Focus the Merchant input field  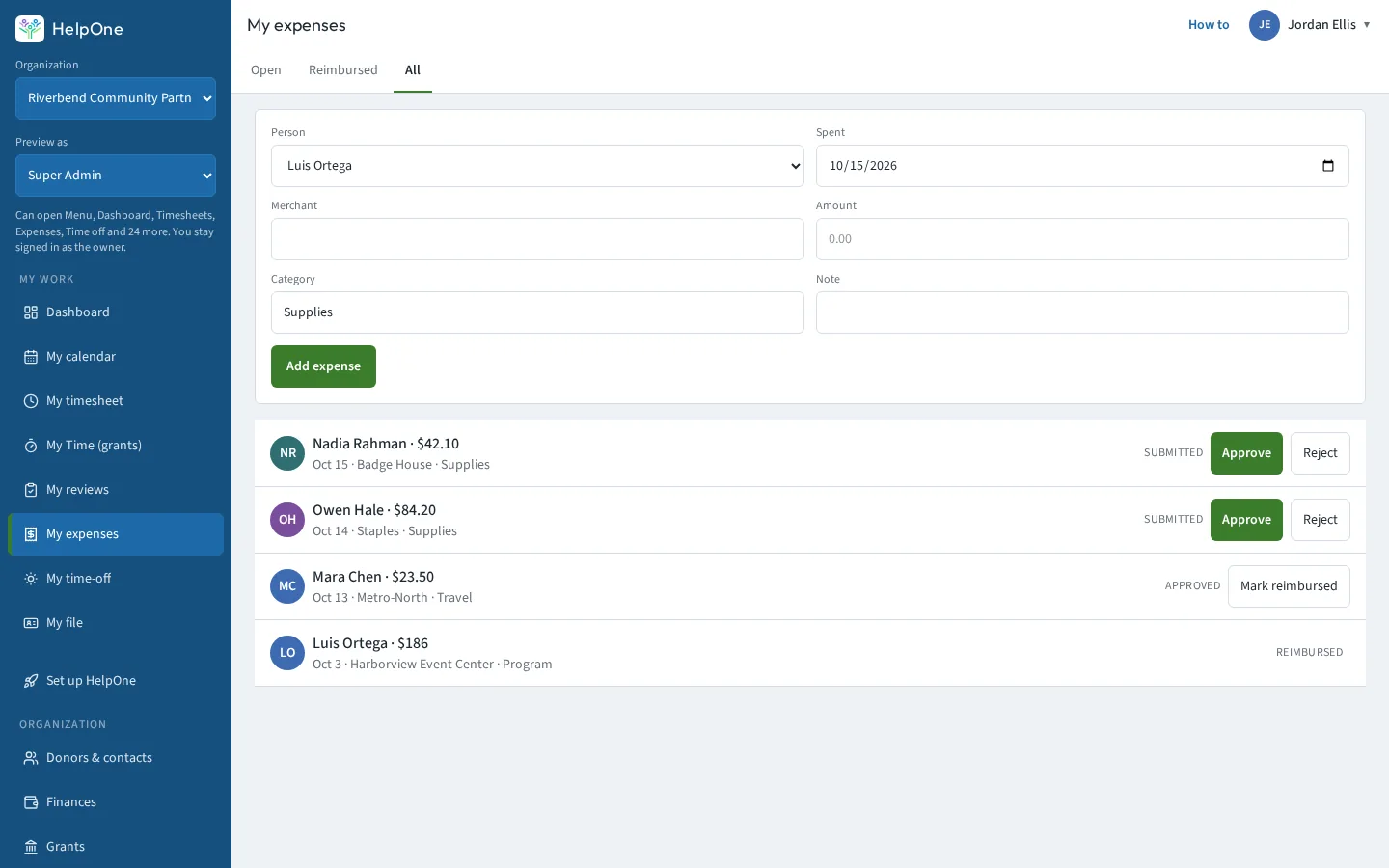click(537, 239)
